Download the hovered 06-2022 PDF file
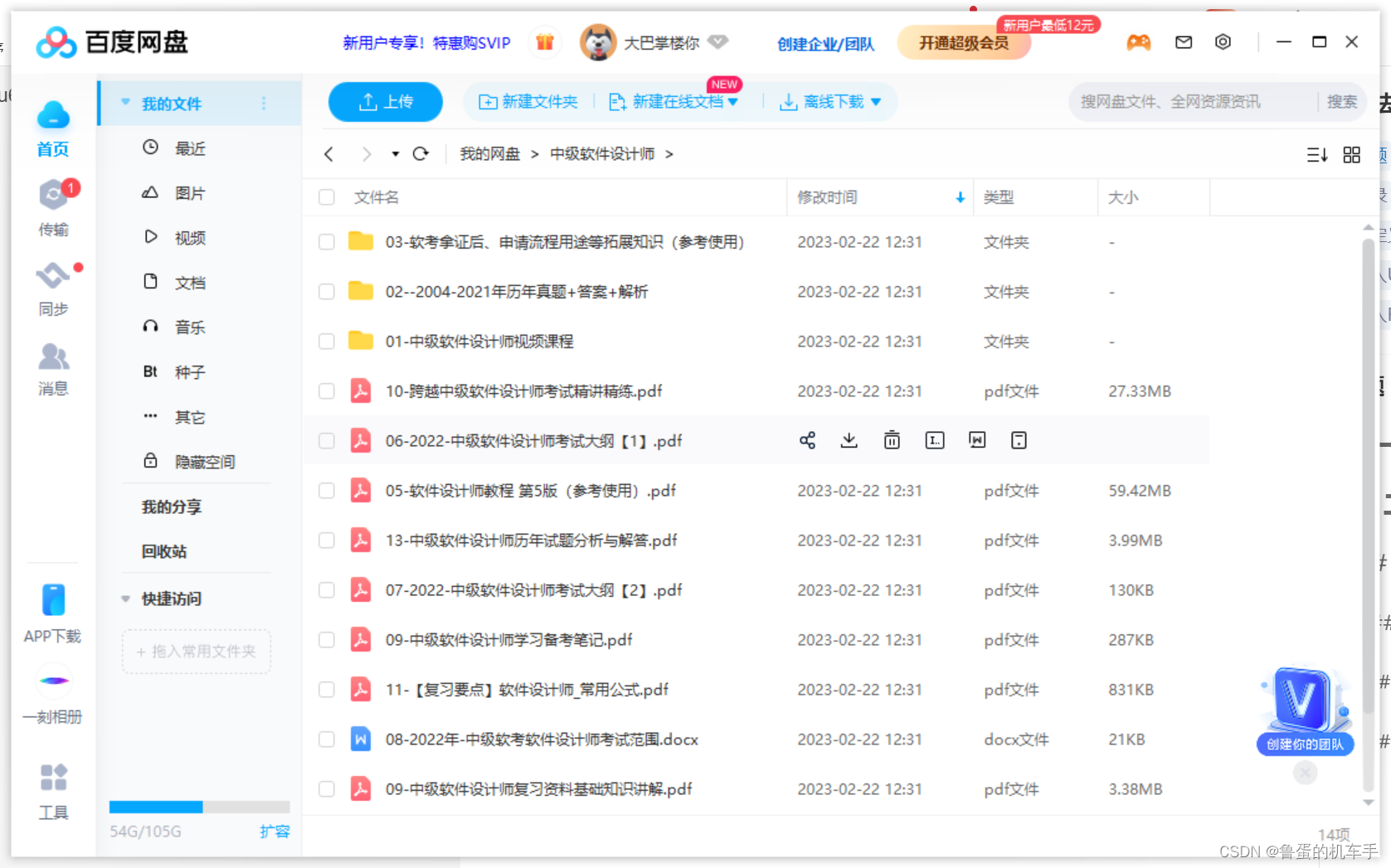Viewport: 1391px width, 868px height. pos(849,440)
